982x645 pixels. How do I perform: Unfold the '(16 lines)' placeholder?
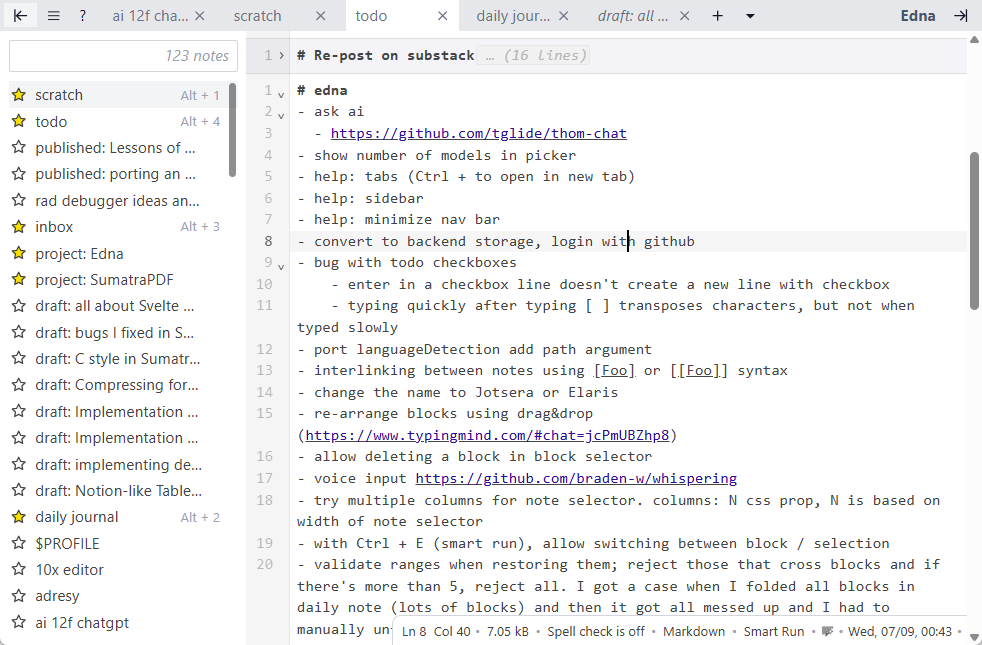(533, 56)
